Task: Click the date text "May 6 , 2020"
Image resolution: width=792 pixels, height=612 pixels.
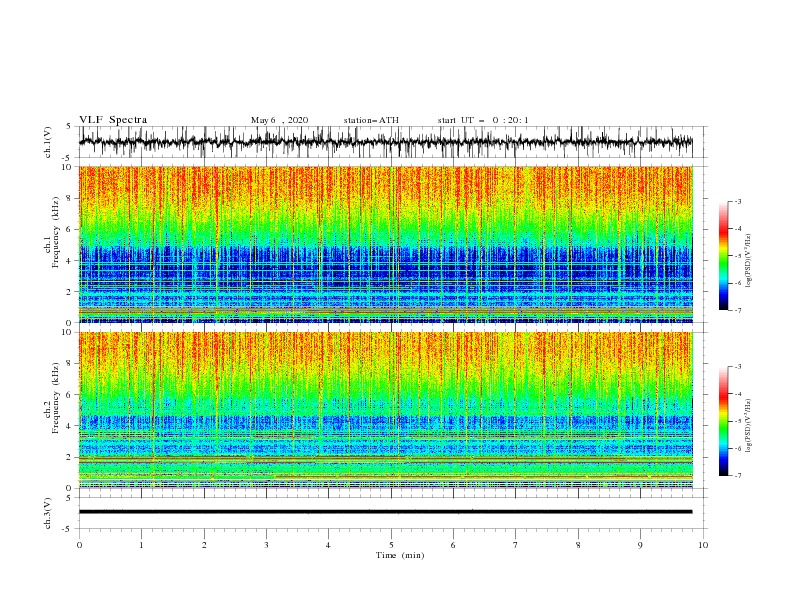Action: pyautogui.click(x=279, y=120)
